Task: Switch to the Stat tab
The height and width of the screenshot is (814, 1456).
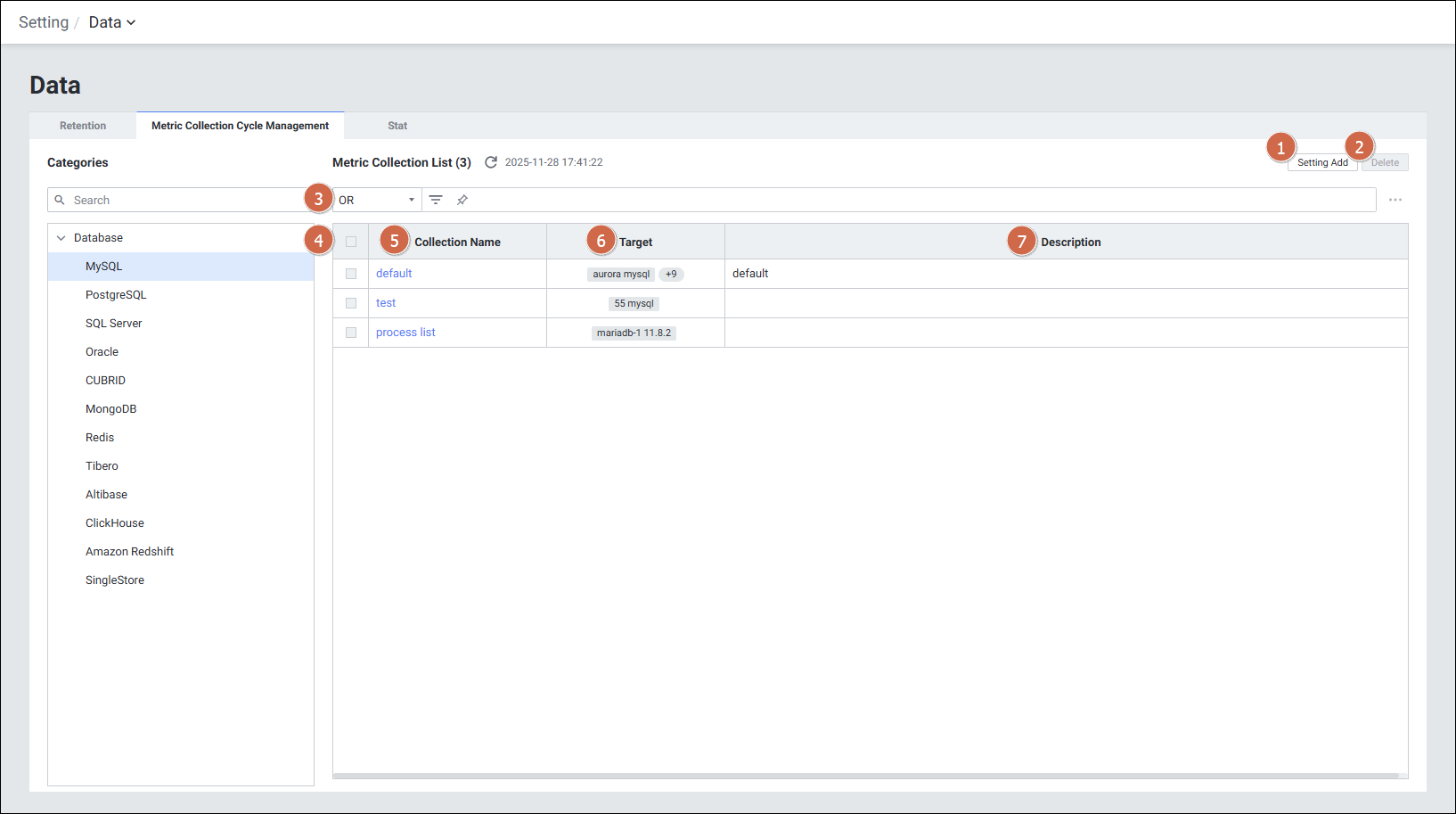Action: tap(397, 126)
